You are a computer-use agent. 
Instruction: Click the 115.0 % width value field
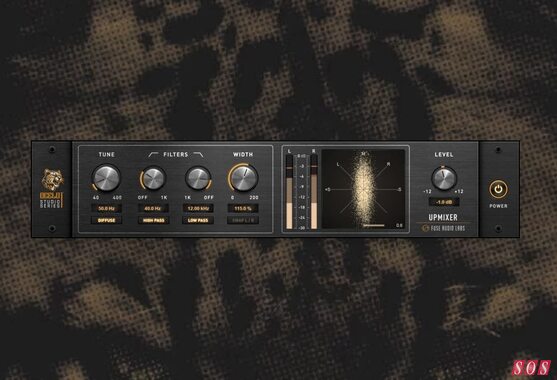click(x=243, y=208)
